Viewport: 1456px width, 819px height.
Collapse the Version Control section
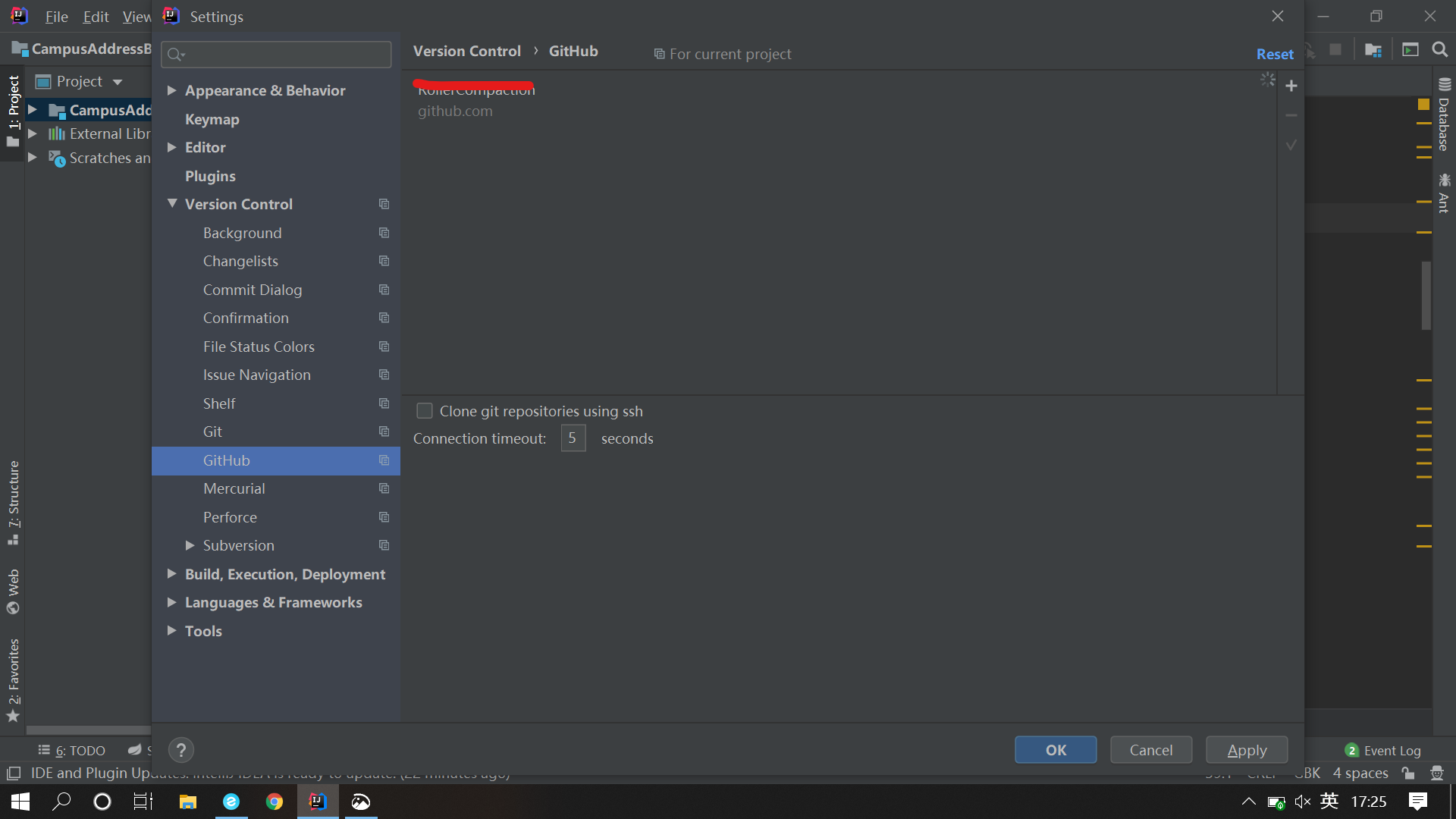[x=173, y=204]
